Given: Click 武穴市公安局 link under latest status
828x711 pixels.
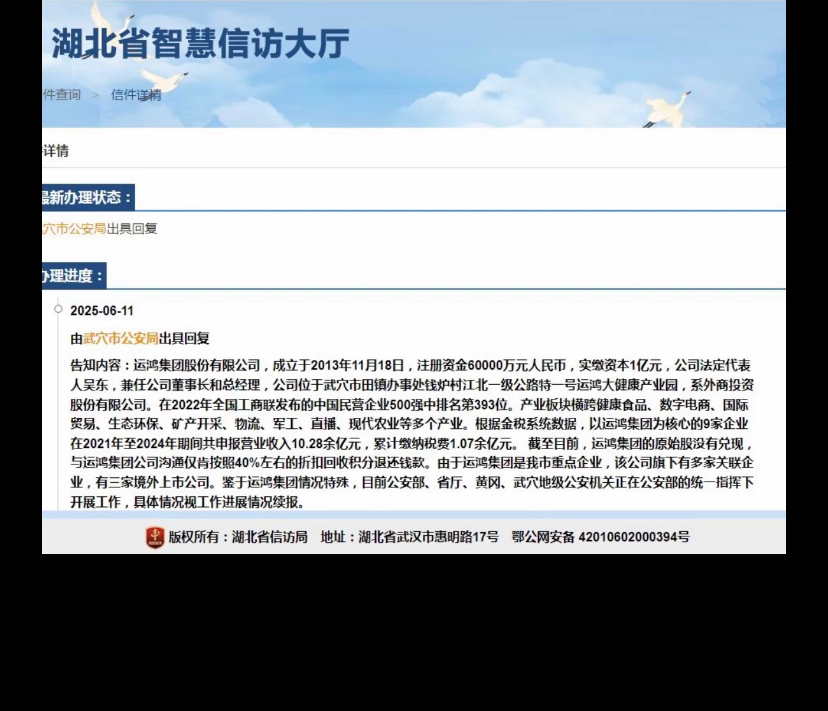Looking at the screenshot, I should click(74, 229).
